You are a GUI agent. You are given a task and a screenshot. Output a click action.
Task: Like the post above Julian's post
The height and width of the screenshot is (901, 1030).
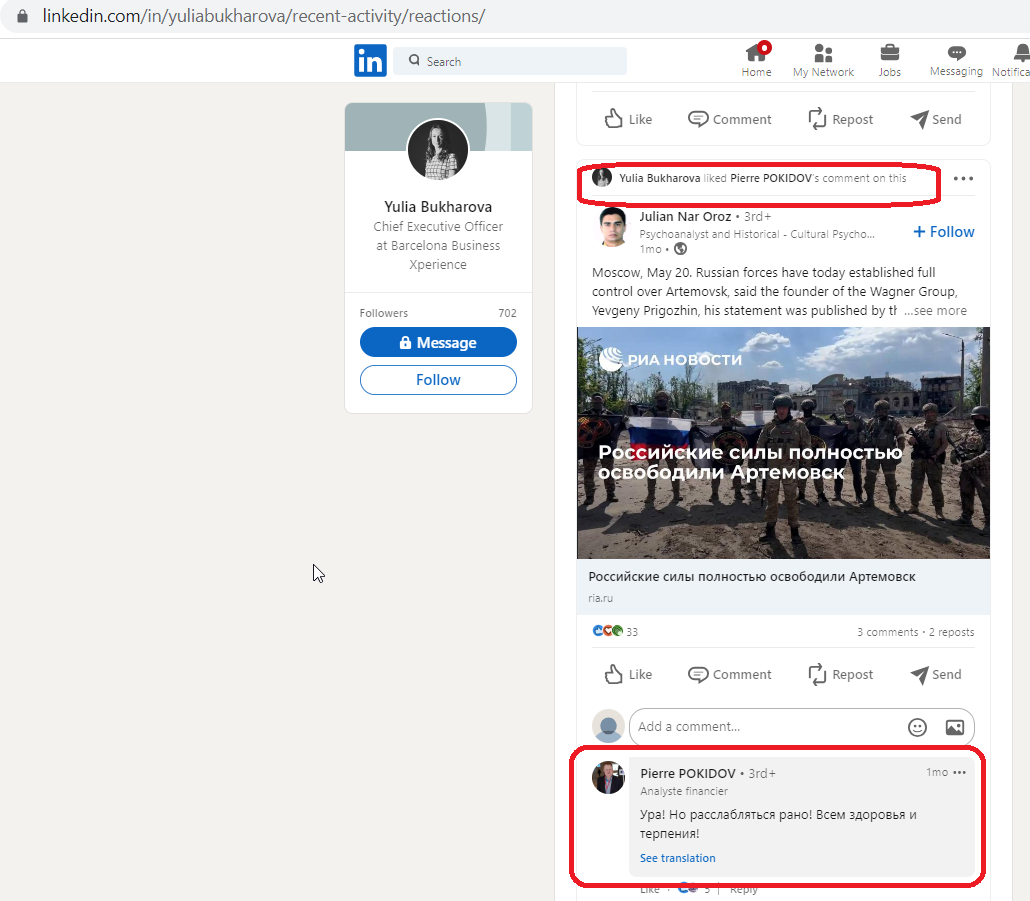tap(627, 119)
